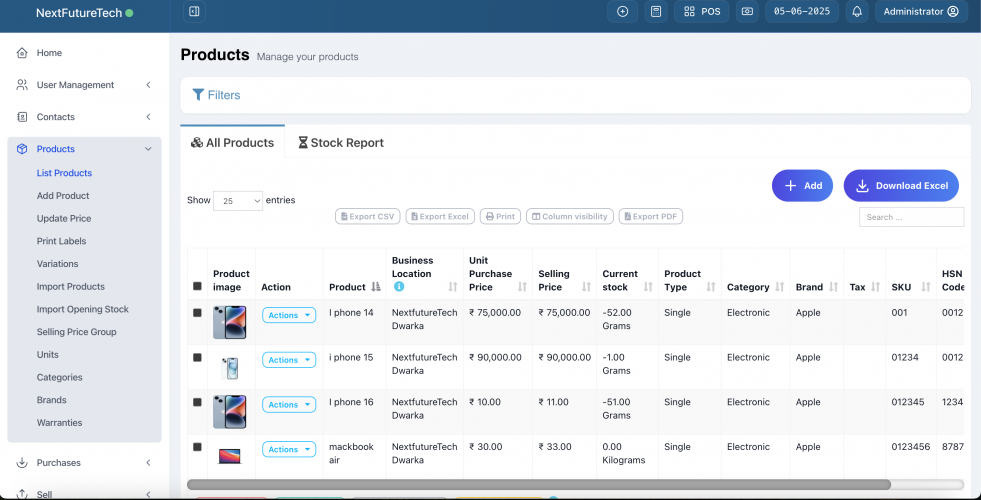Open Selling Price Group link
Image resolution: width=981 pixels, height=500 pixels.
(76, 332)
